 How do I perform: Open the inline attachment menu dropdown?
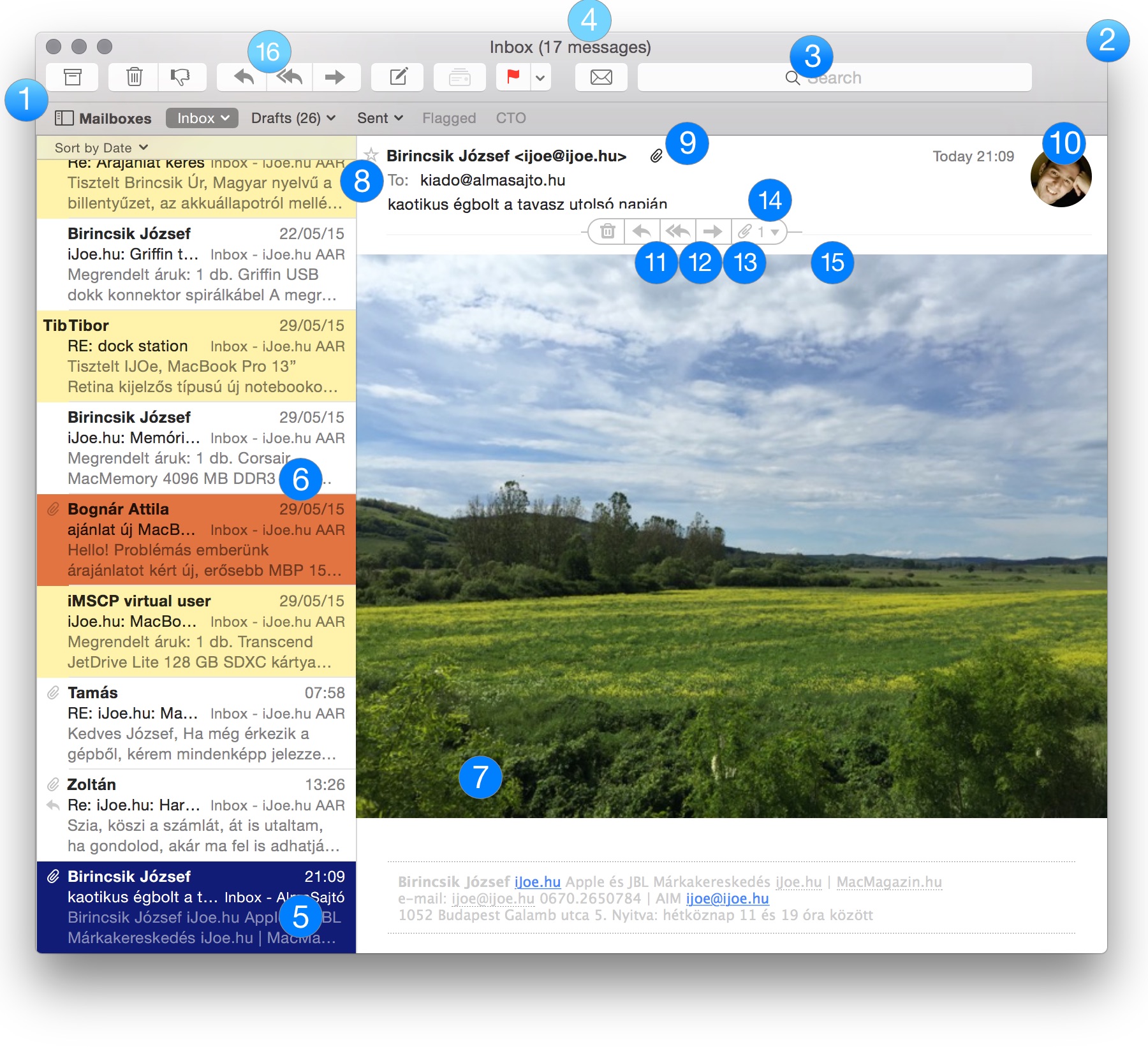pyautogui.click(x=759, y=231)
